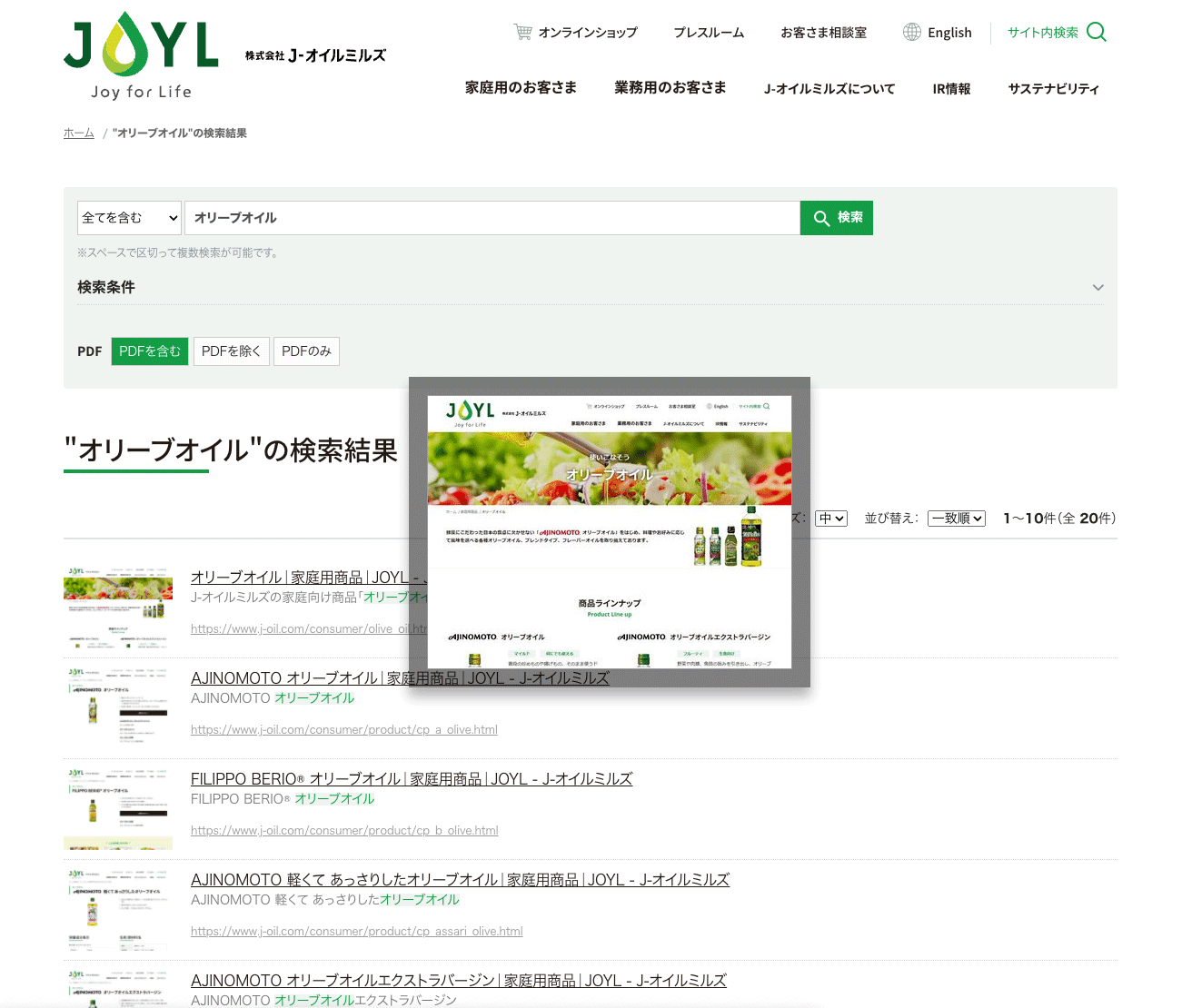Open the オリーブオイル | 家庭用商品 result title
The image size is (1182, 1008).
click(x=308, y=578)
